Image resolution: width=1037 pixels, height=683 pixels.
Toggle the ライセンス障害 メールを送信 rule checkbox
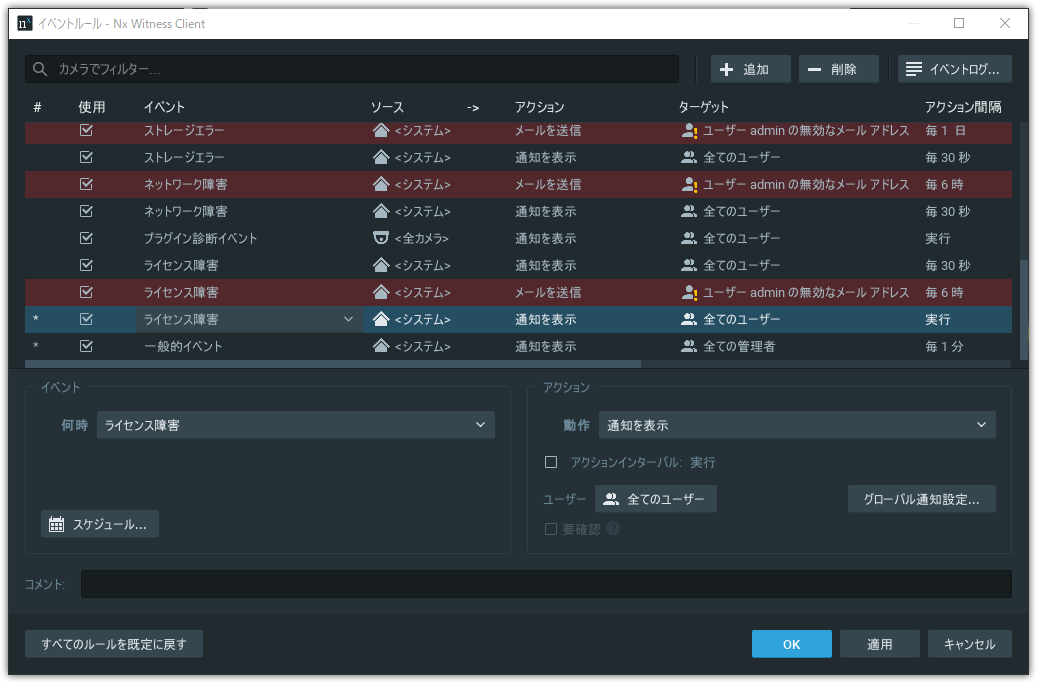[86, 292]
